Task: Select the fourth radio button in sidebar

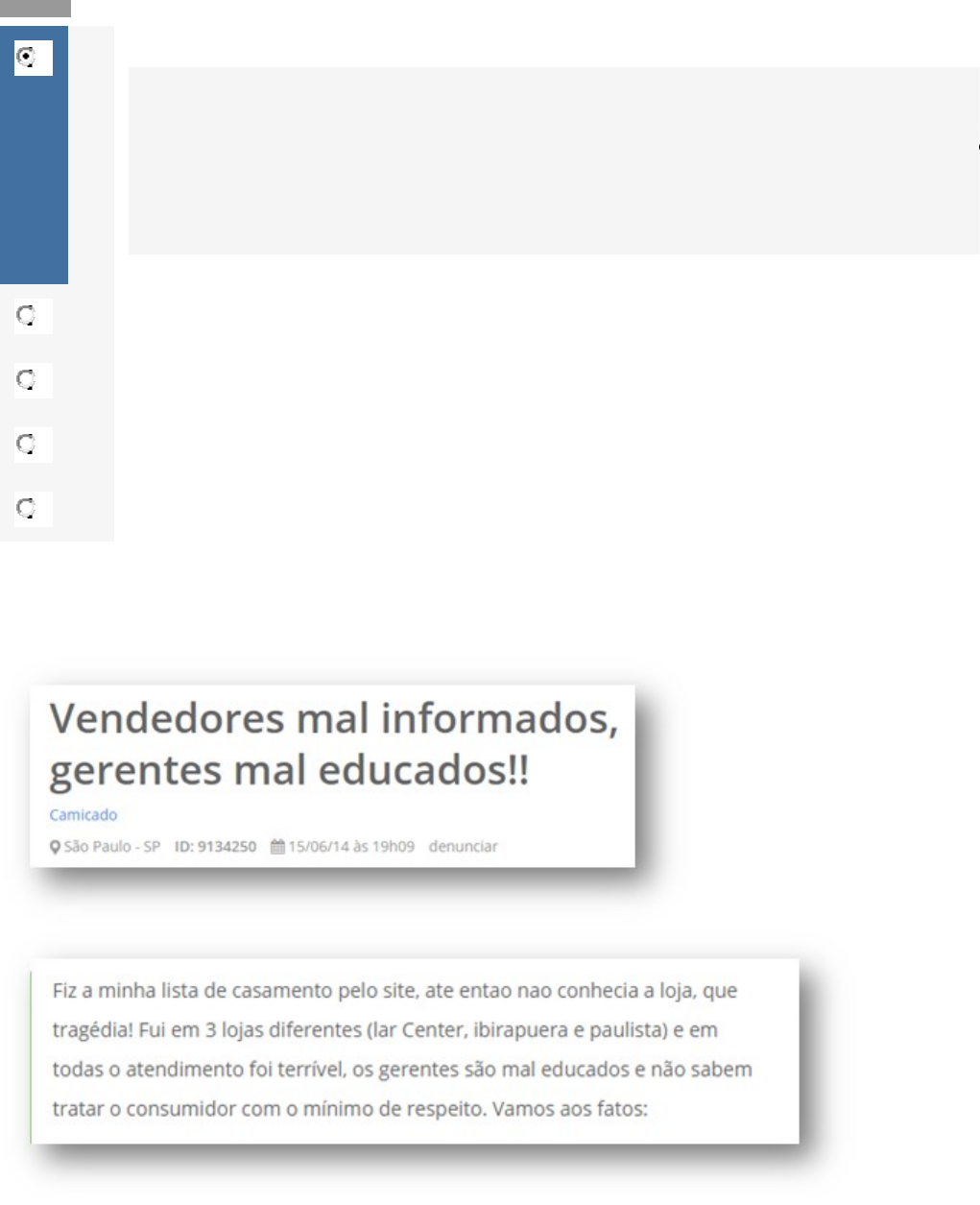Action: [27, 445]
